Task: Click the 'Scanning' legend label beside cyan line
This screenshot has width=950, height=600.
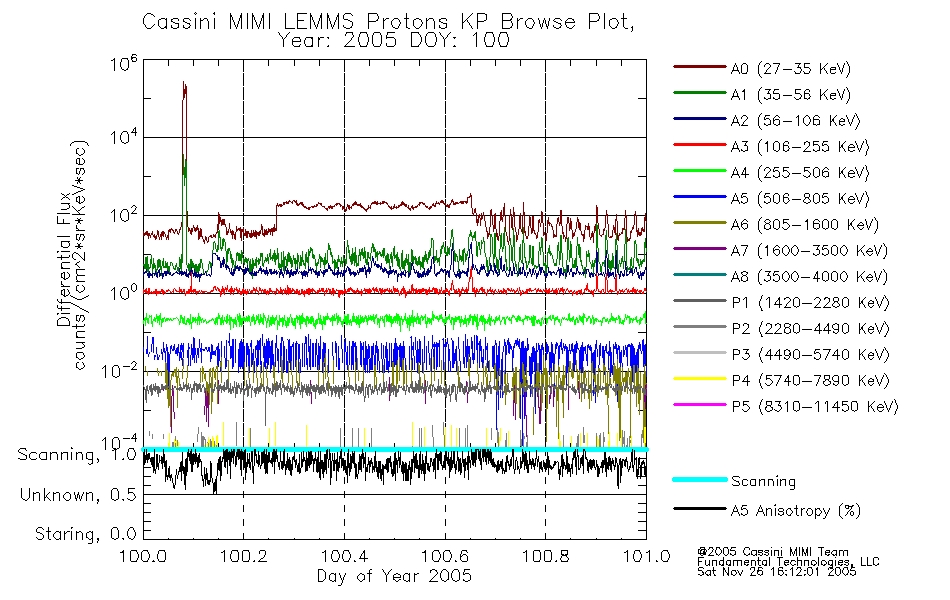Action: click(763, 481)
